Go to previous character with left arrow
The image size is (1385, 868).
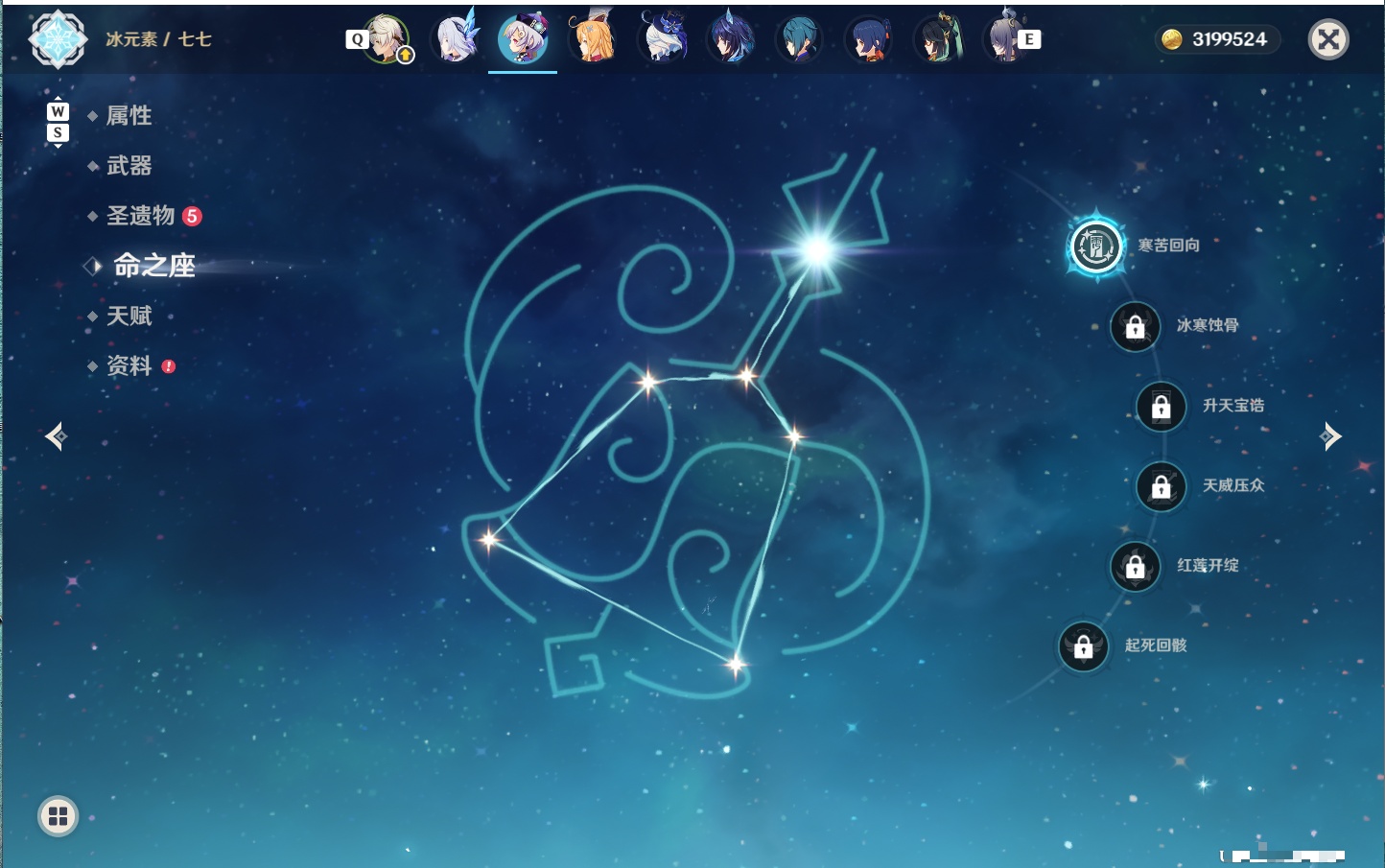coord(56,436)
